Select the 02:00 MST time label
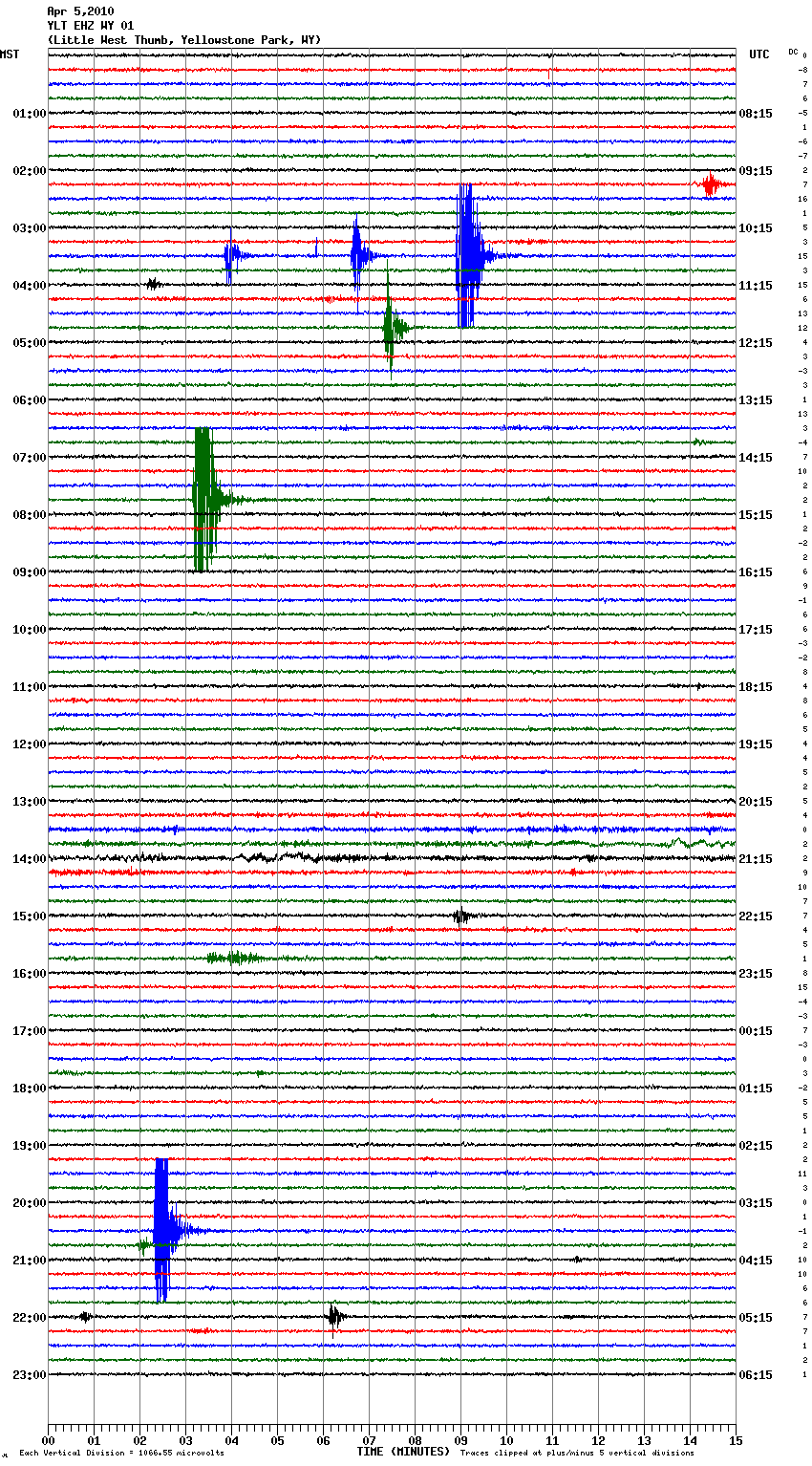 30,171
